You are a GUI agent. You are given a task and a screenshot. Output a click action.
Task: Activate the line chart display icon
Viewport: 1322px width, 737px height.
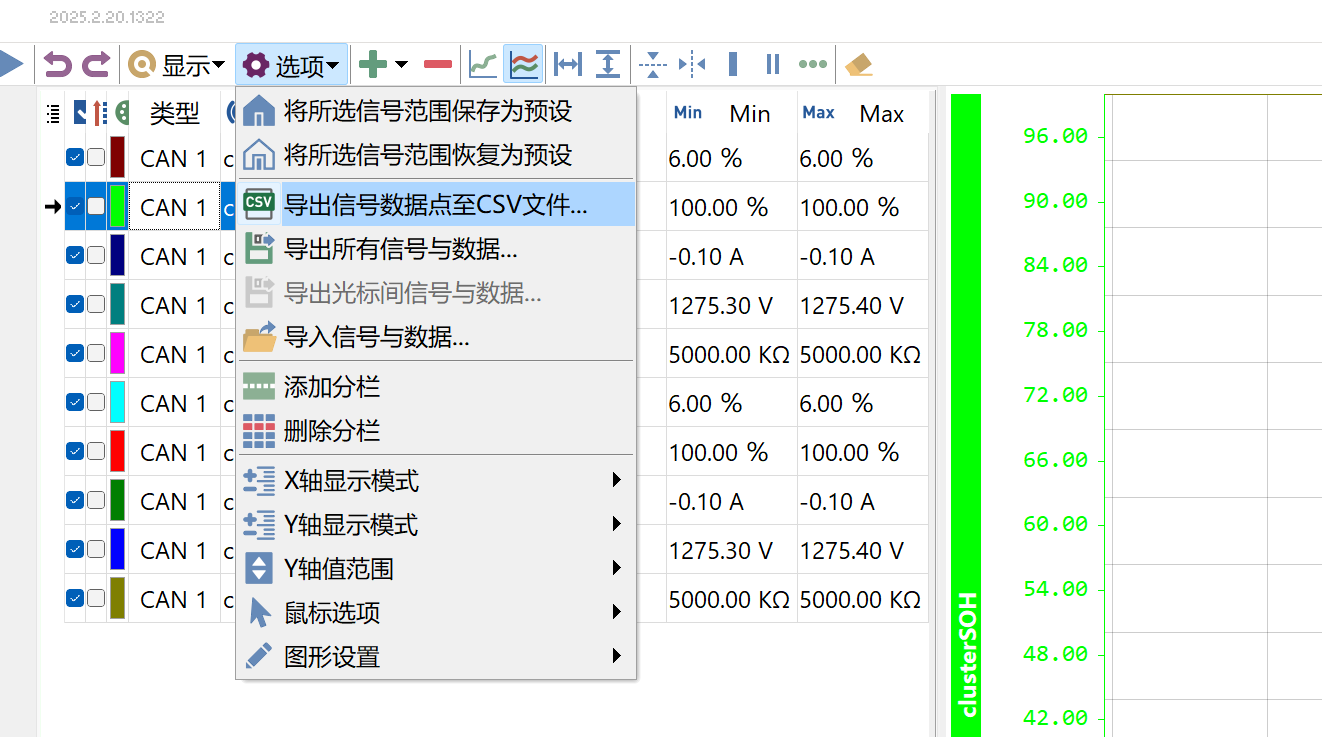pos(482,63)
